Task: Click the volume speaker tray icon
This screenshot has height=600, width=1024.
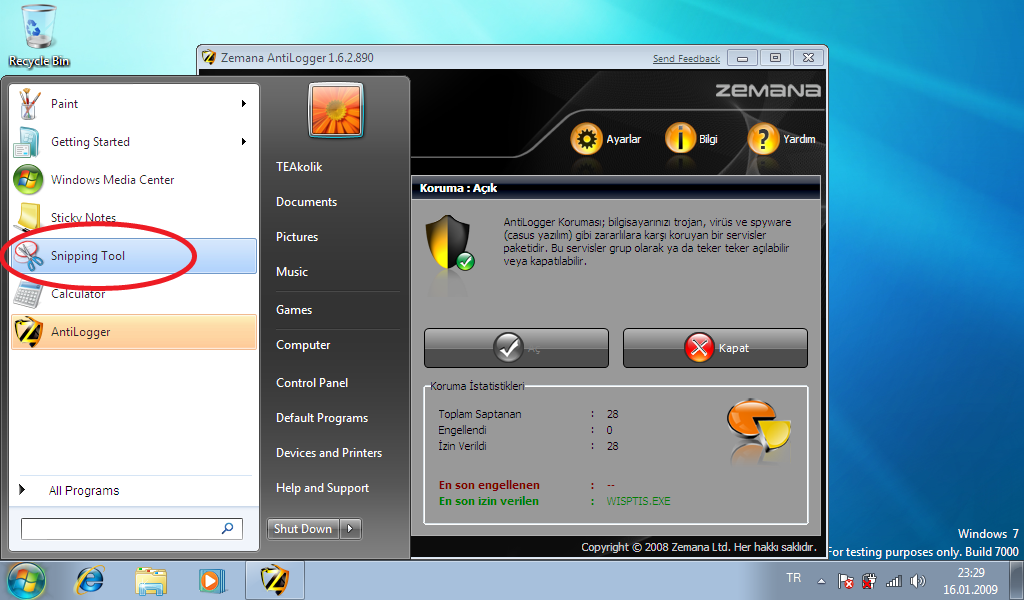Action: (x=918, y=581)
